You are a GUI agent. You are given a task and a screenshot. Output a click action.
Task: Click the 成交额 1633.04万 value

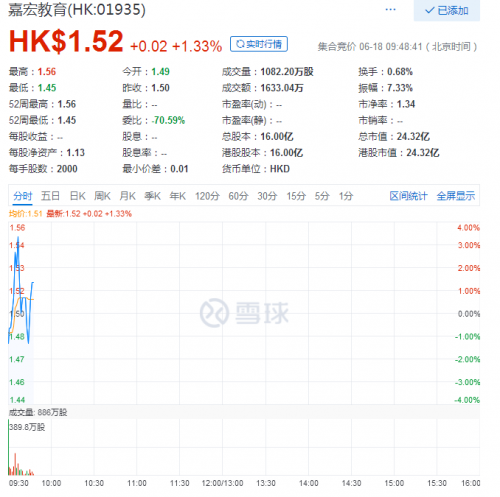pyautogui.click(x=282, y=88)
